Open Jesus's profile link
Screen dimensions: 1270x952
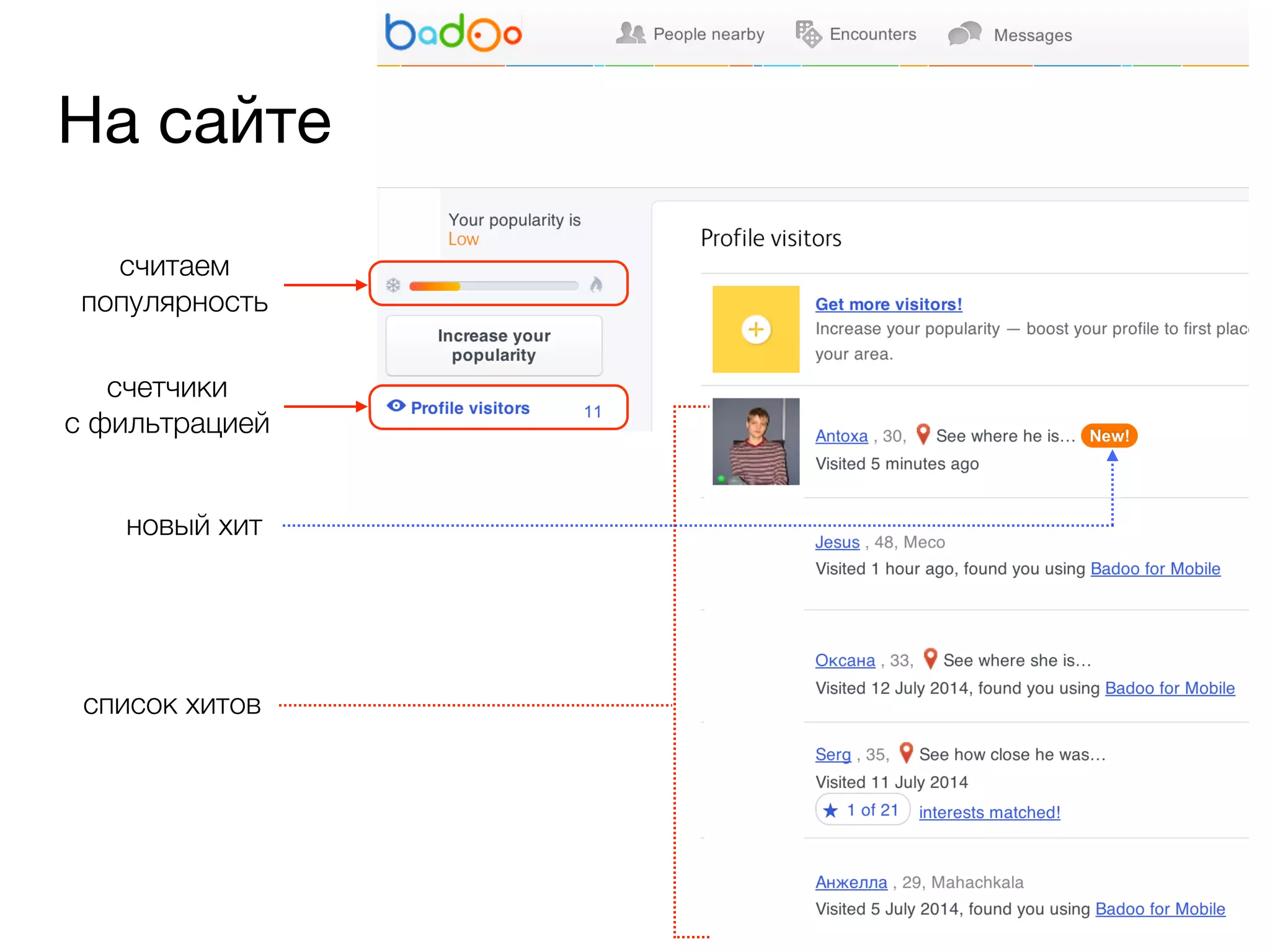pyautogui.click(x=837, y=542)
